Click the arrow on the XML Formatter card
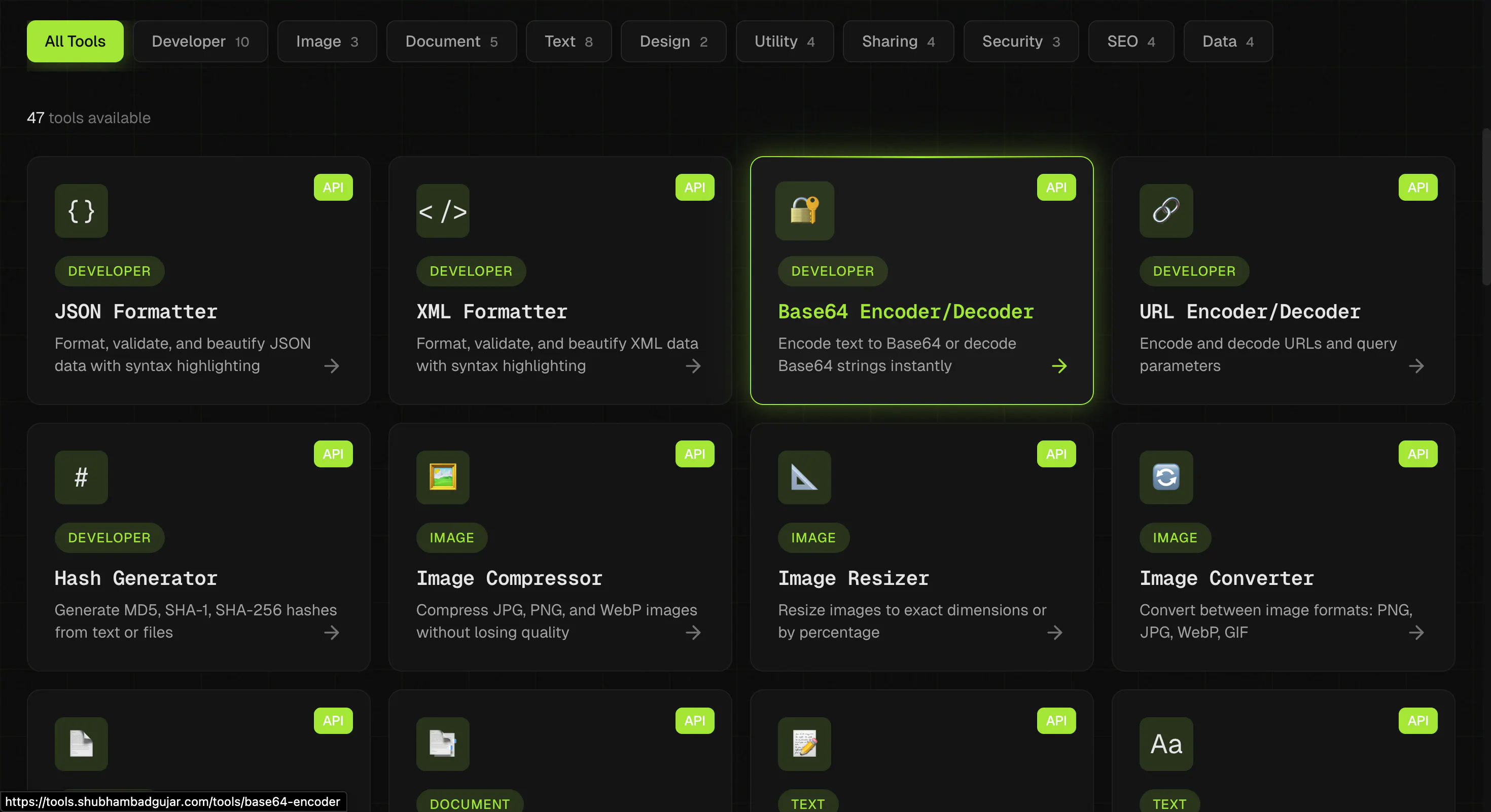1491x812 pixels. tap(693, 366)
